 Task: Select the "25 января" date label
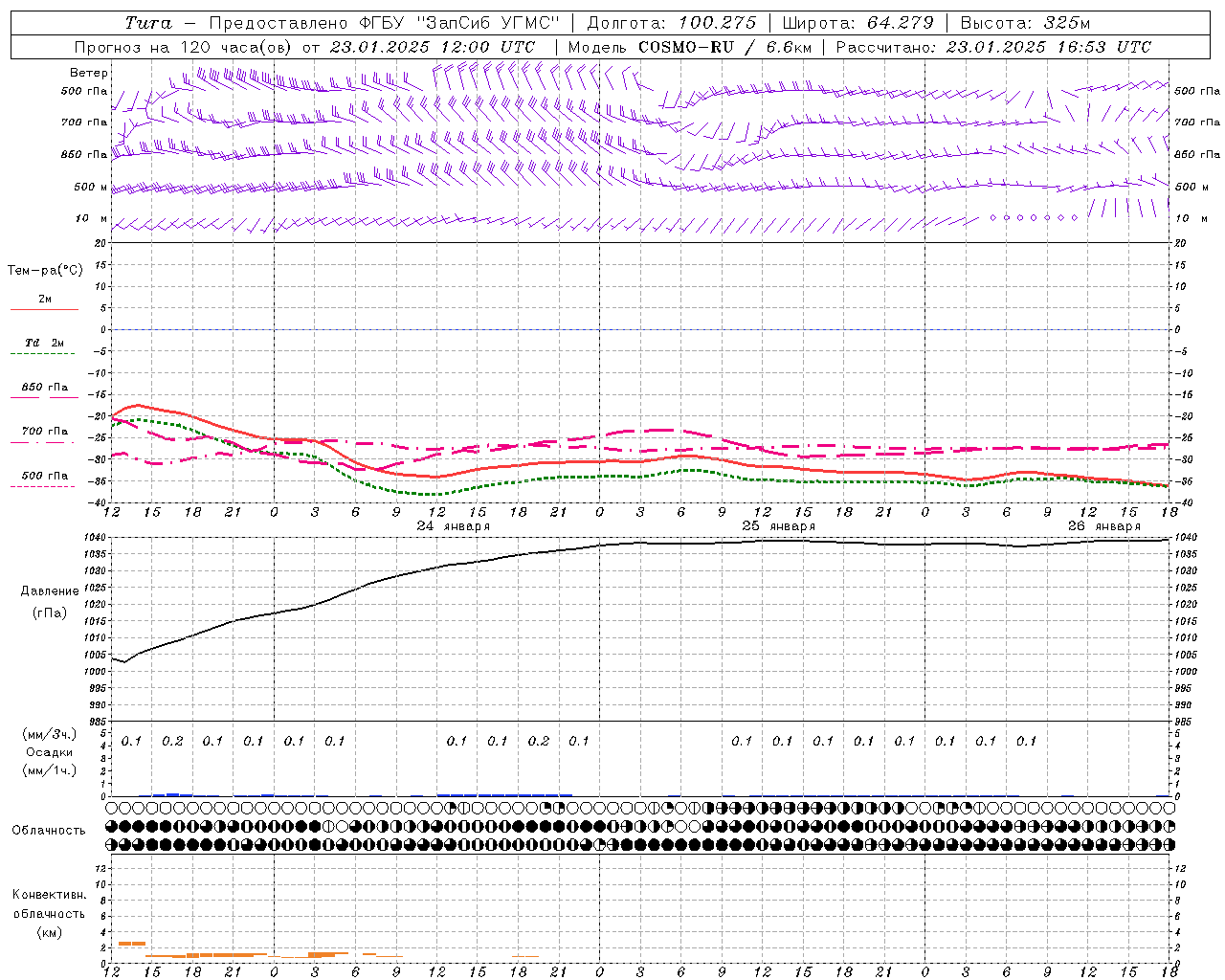778,526
